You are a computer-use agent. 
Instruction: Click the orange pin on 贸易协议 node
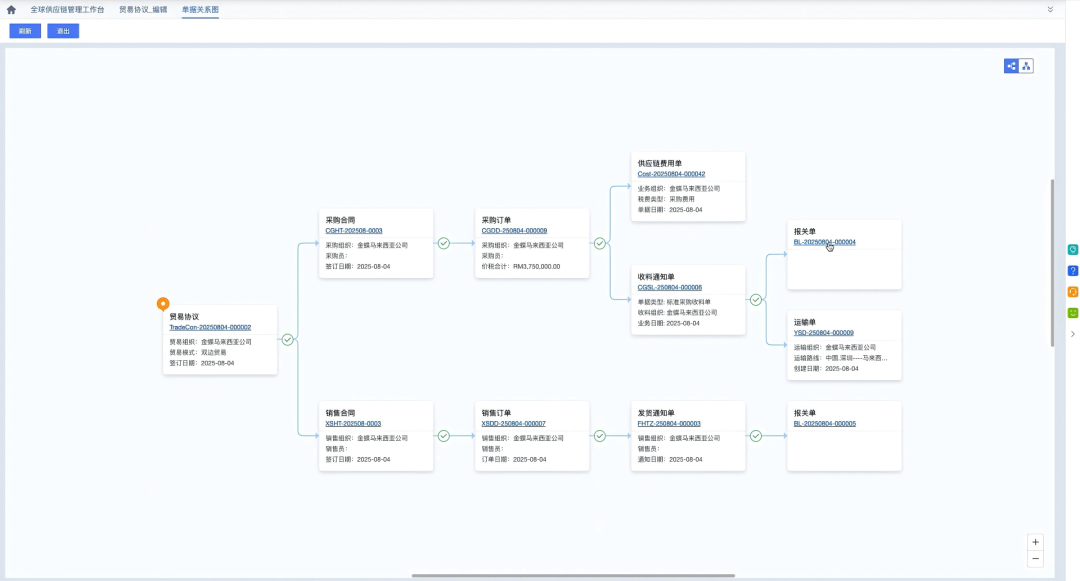pyautogui.click(x=163, y=303)
